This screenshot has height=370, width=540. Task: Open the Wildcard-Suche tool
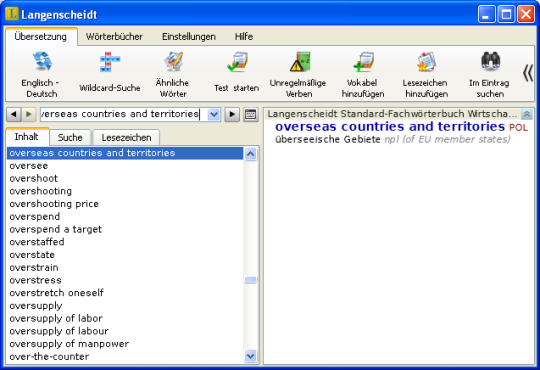point(110,72)
